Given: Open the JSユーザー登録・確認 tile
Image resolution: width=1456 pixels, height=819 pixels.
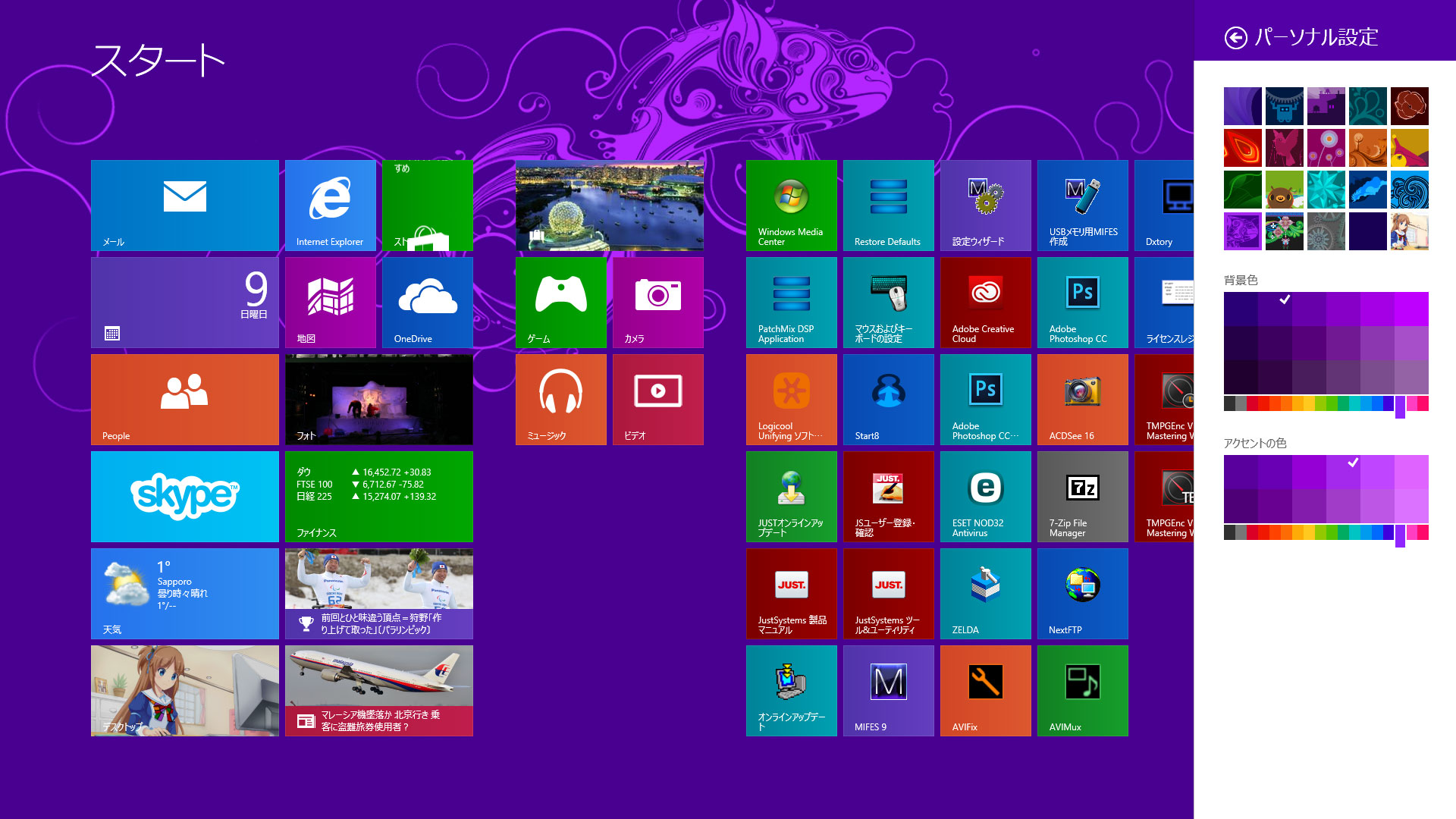Looking at the screenshot, I should click(x=889, y=497).
